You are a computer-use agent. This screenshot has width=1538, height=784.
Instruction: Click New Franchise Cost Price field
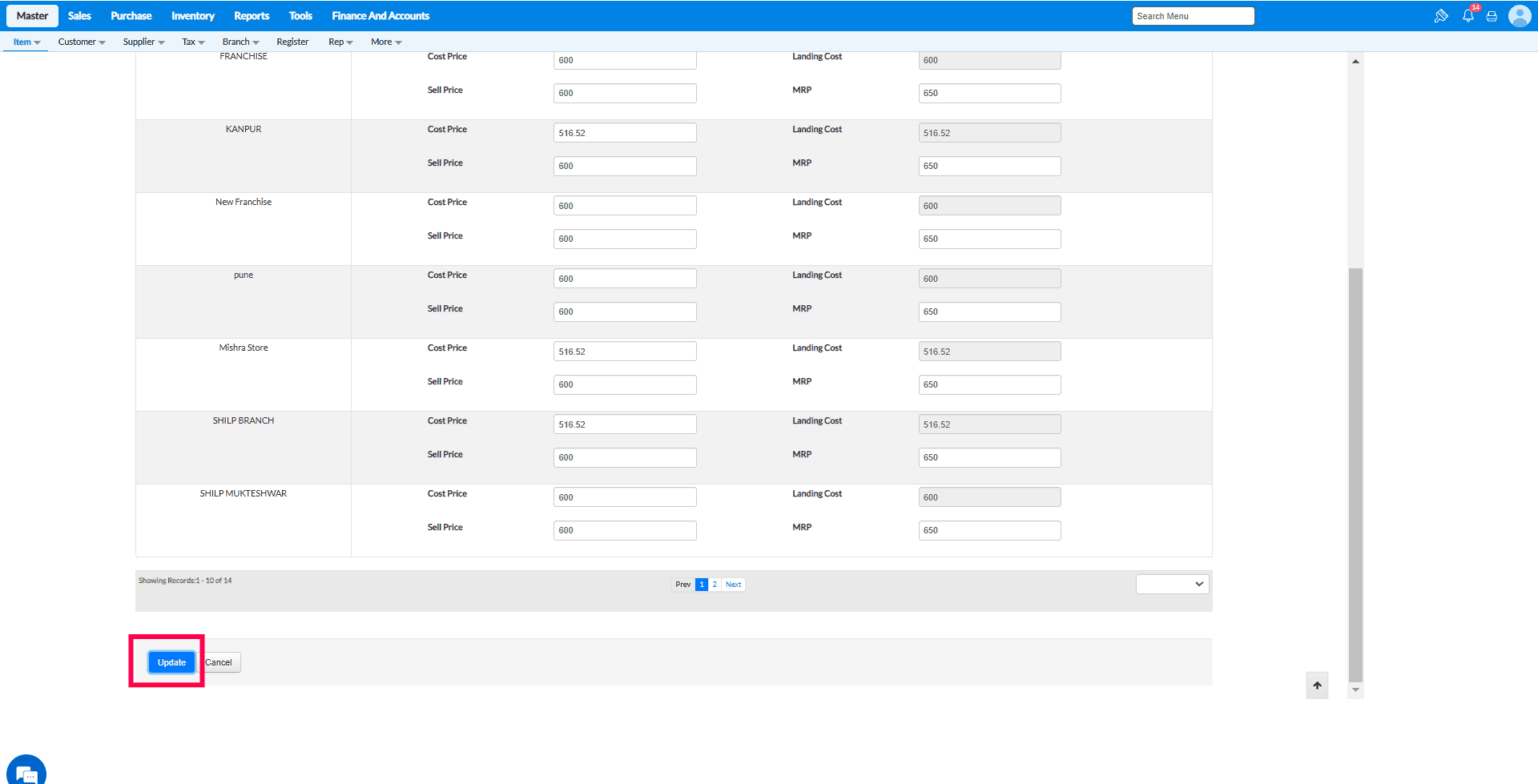point(625,206)
